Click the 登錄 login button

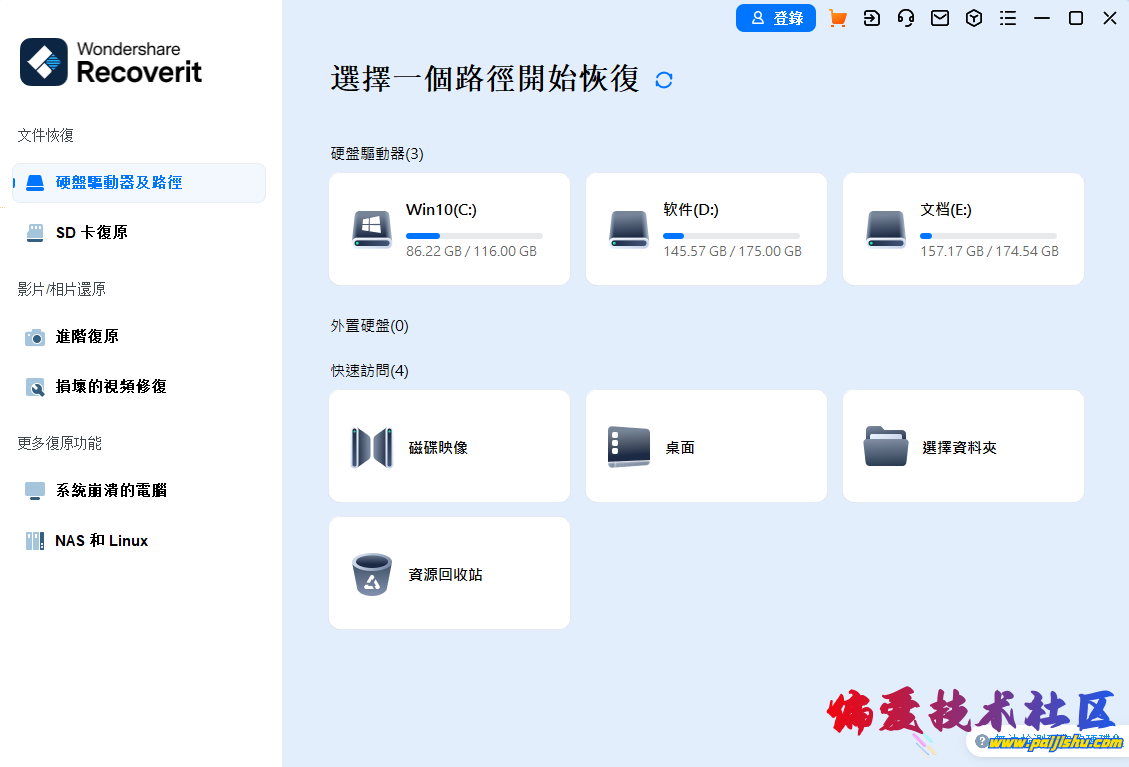pos(776,18)
